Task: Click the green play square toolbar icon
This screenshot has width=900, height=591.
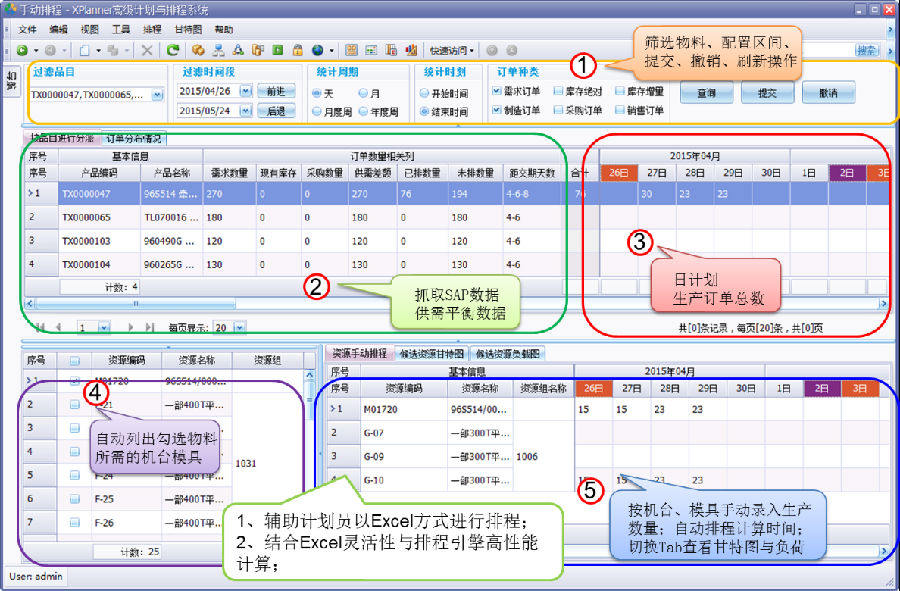Action: pos(277,49)
